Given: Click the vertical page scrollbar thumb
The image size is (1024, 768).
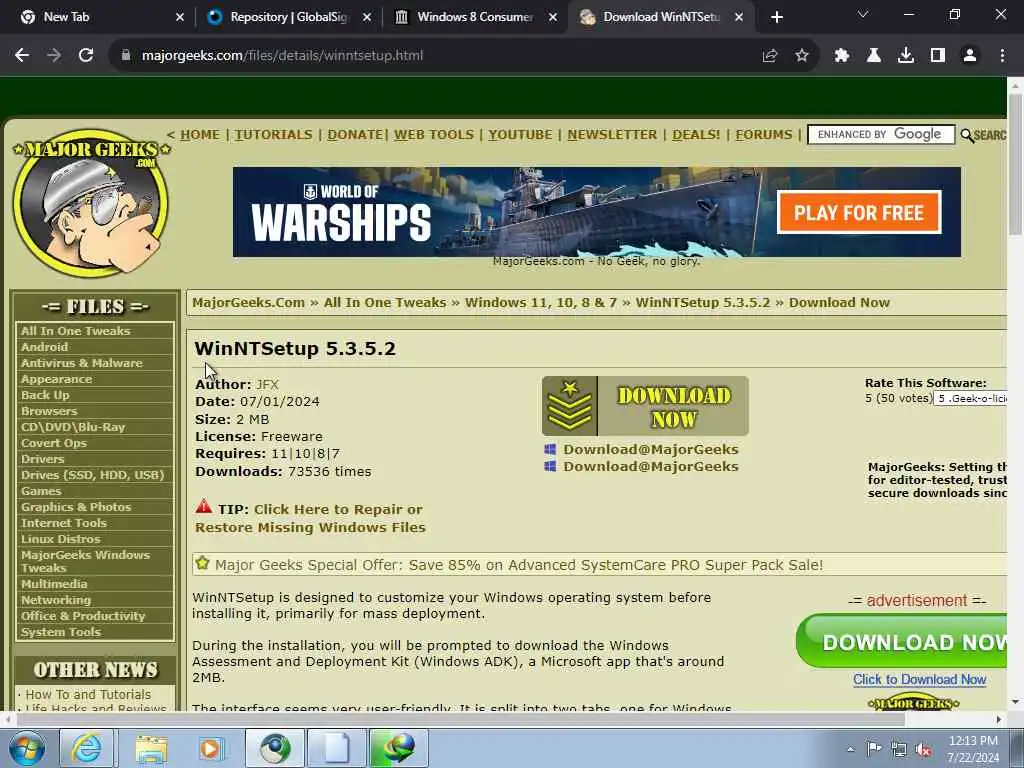Looking at the screenshot, I should [x=1015, y=164].
